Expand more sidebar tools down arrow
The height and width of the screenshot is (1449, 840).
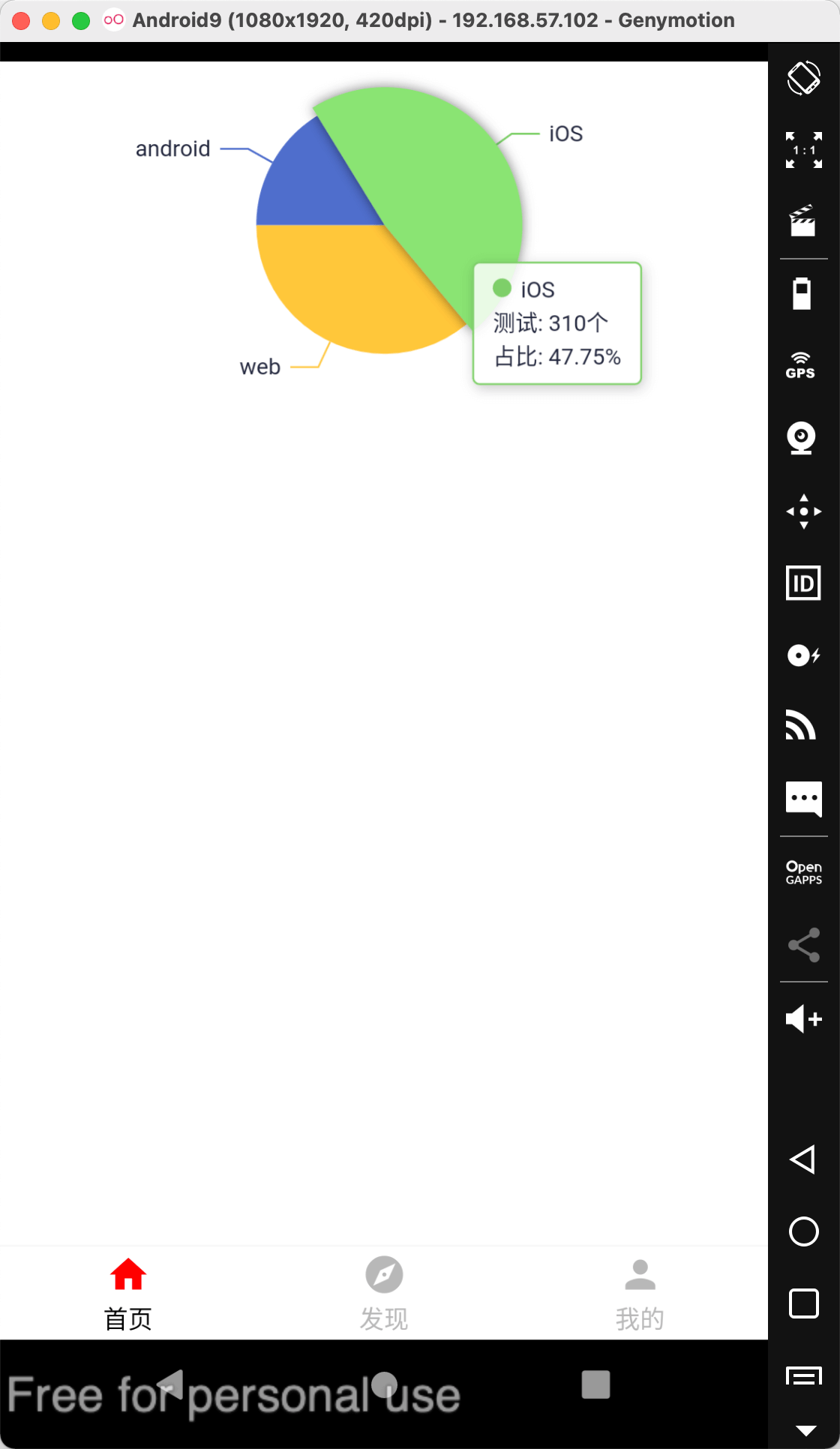point(806,1430)
